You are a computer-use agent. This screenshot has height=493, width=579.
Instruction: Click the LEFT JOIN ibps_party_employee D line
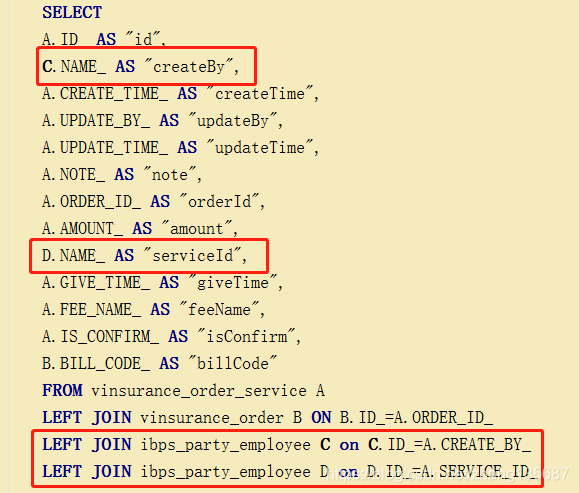290,472
